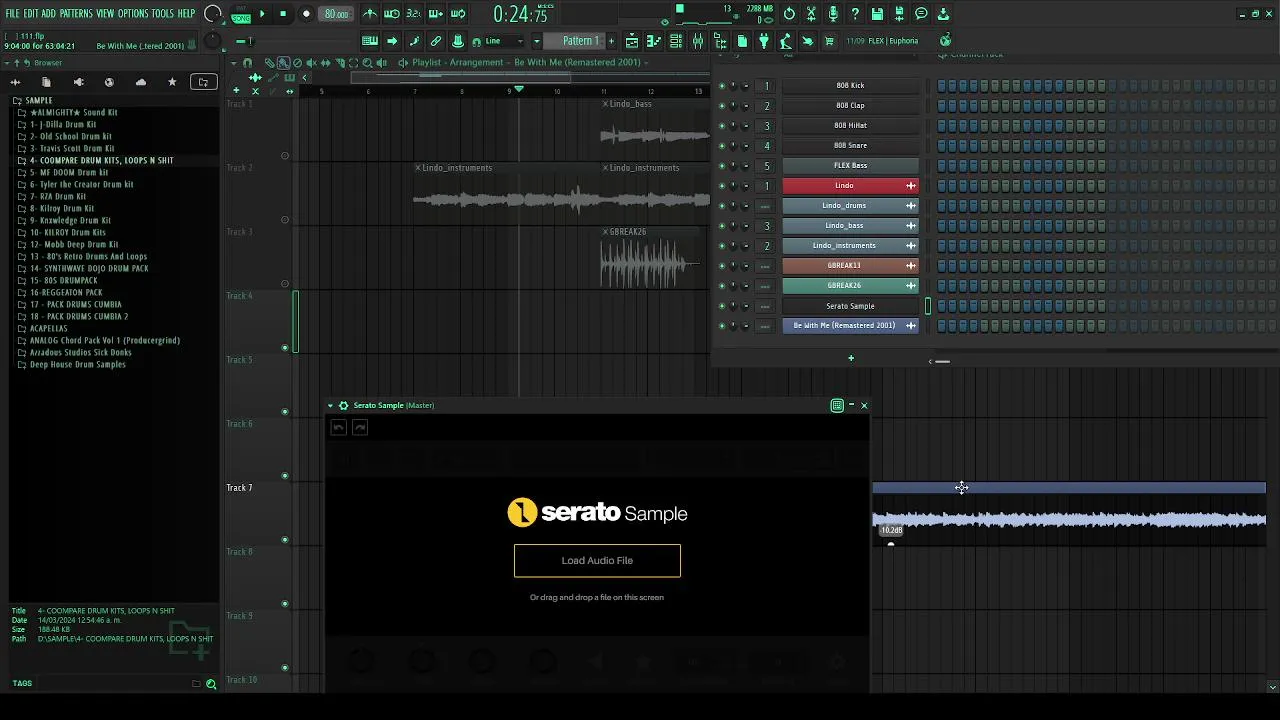1280x720 pixels.
Task: Click the channel rack horizontal scroll handle
Action: pyautogui.click(x=941, y=361)
